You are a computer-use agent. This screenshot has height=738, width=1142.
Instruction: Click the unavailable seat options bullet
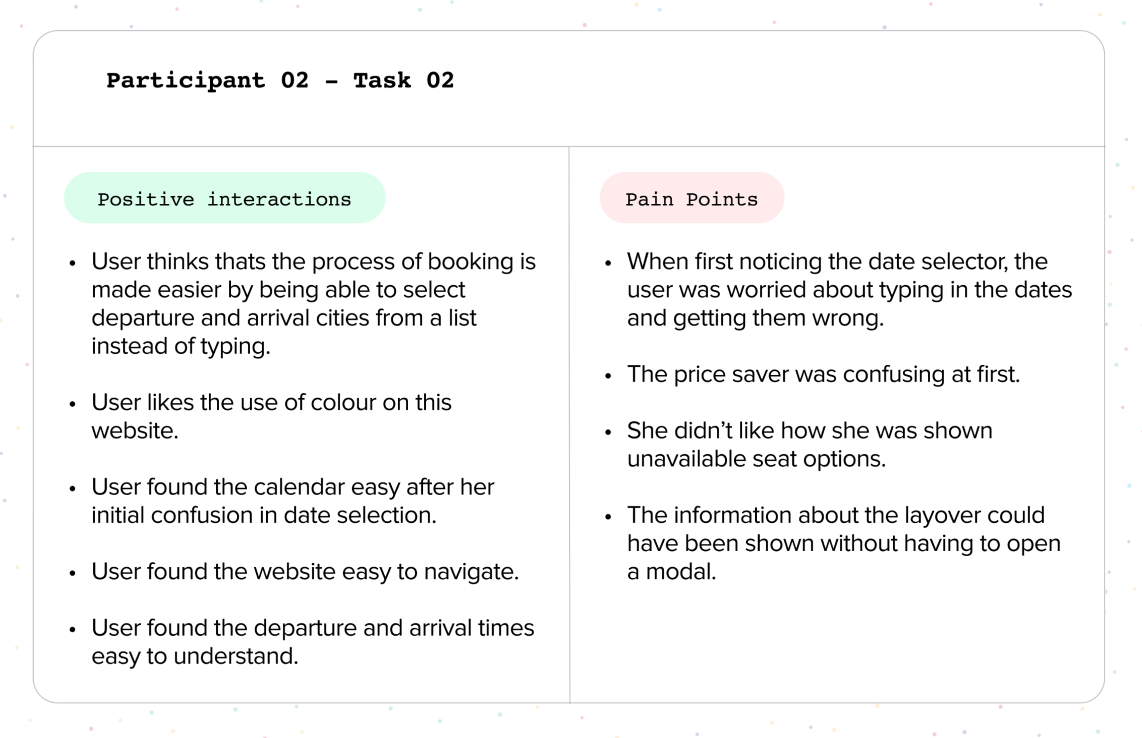[x=809, y=444]
